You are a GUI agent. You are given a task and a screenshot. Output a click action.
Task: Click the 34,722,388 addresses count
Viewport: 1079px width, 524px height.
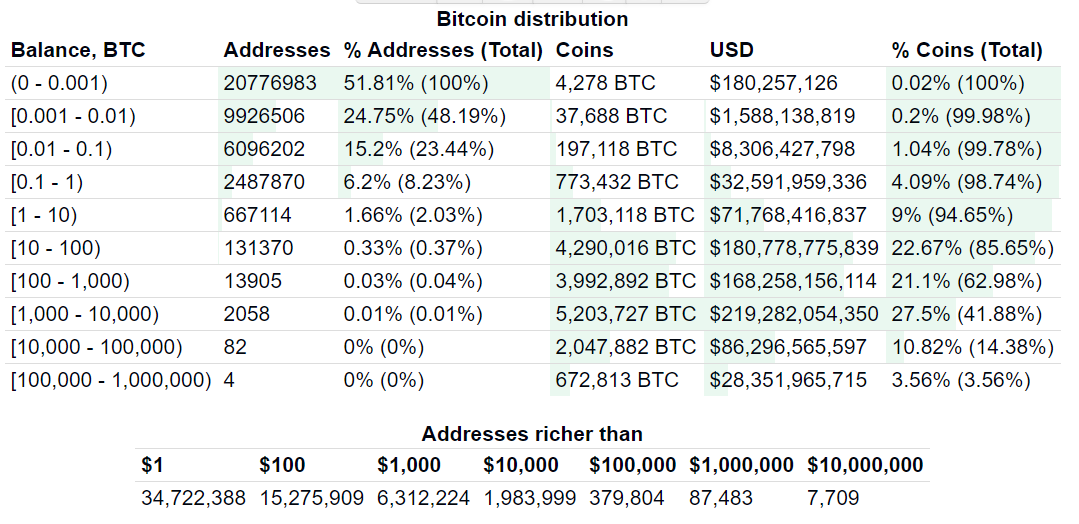tap(193, 498)
